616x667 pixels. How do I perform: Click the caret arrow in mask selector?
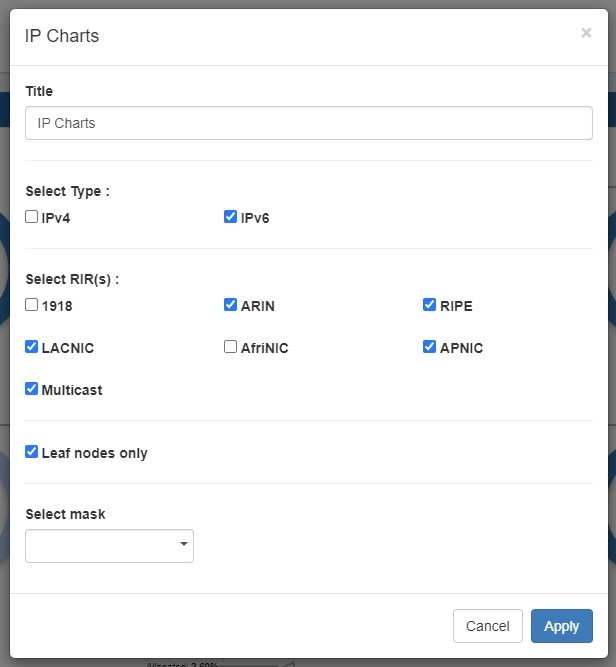point(183,545)
